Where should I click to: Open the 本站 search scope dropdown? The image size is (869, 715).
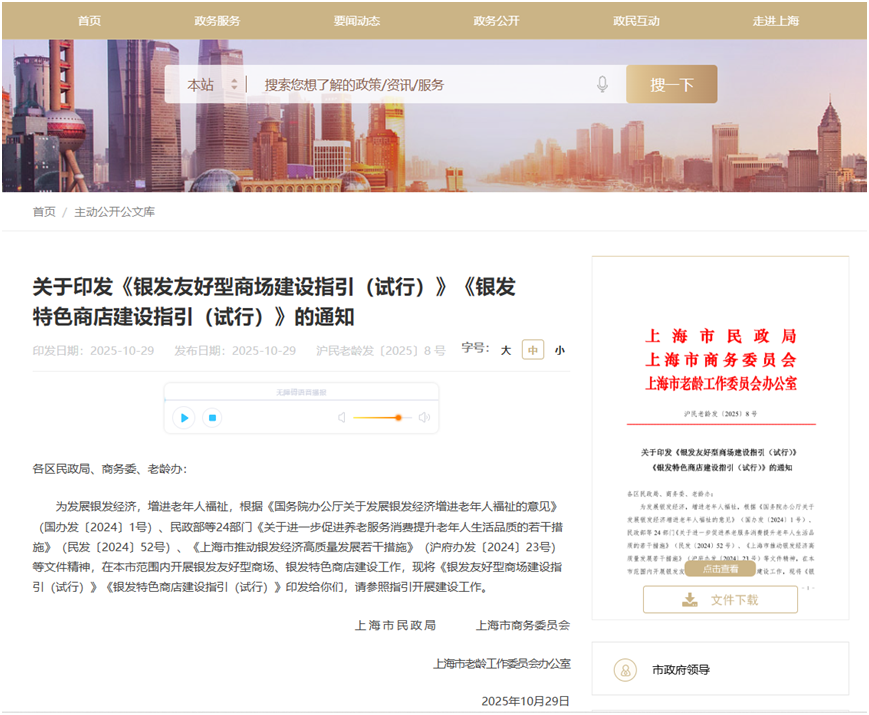[212, 85]
